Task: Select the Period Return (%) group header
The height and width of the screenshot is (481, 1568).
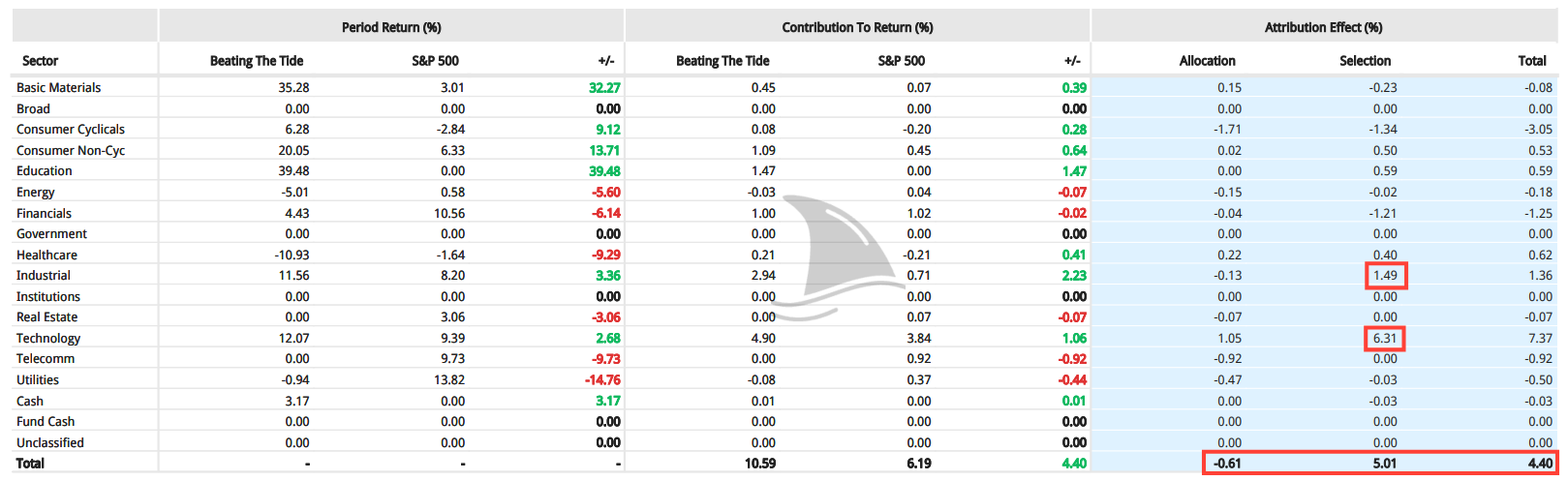Action: (x=391, y=27)
